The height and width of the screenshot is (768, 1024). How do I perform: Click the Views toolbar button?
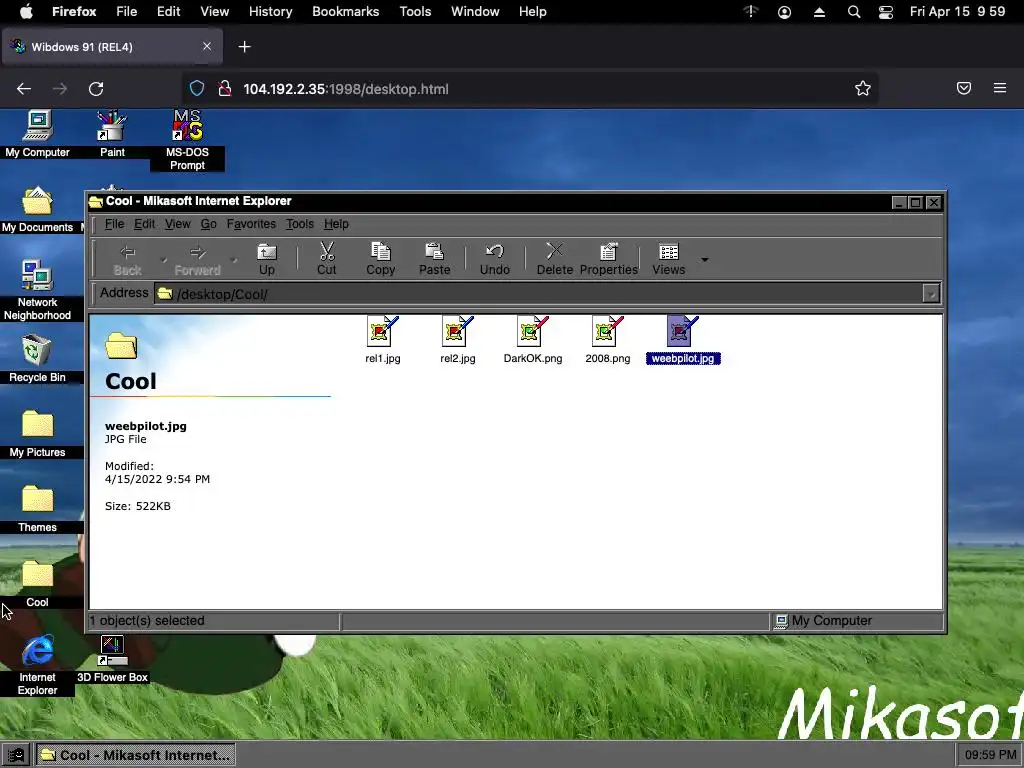[x=669, y=259]
